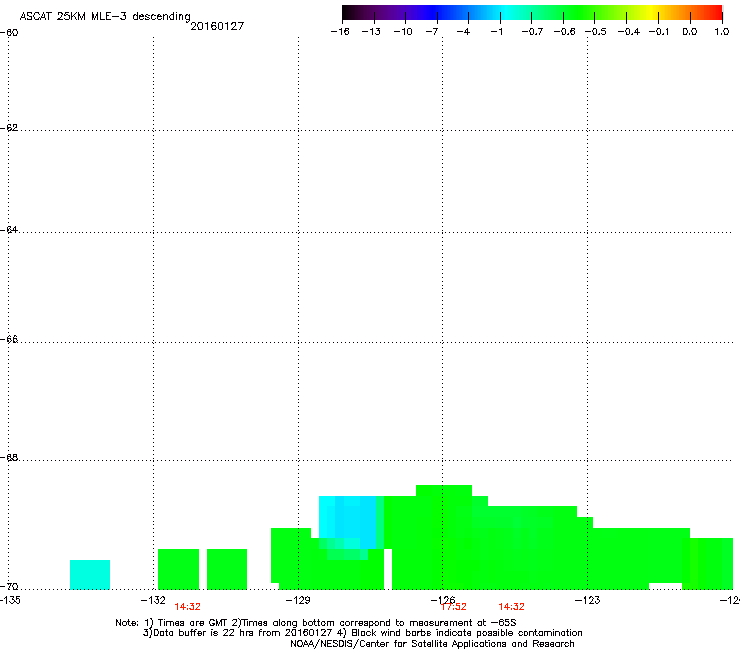Screen dimensions: 740x650
Task: Click the isolated cyan cell near -134
Action: [x=90, y=574]
